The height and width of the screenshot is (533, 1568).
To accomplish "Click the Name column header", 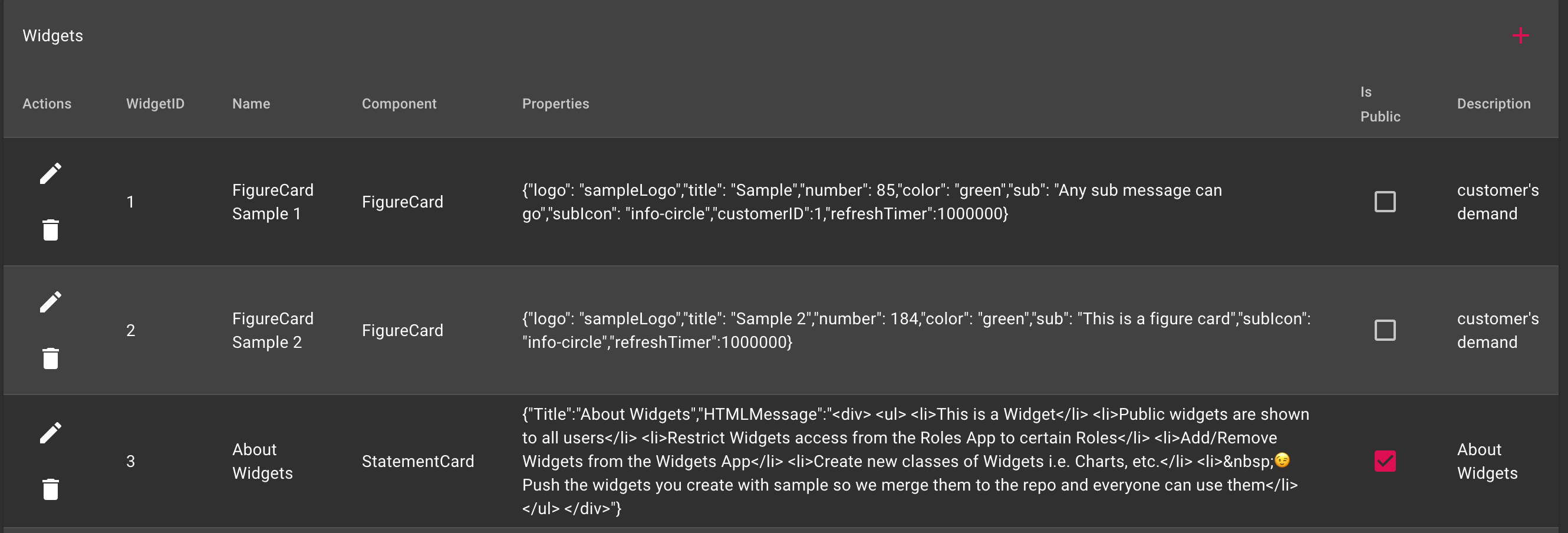I will click(x=251, y=104).
